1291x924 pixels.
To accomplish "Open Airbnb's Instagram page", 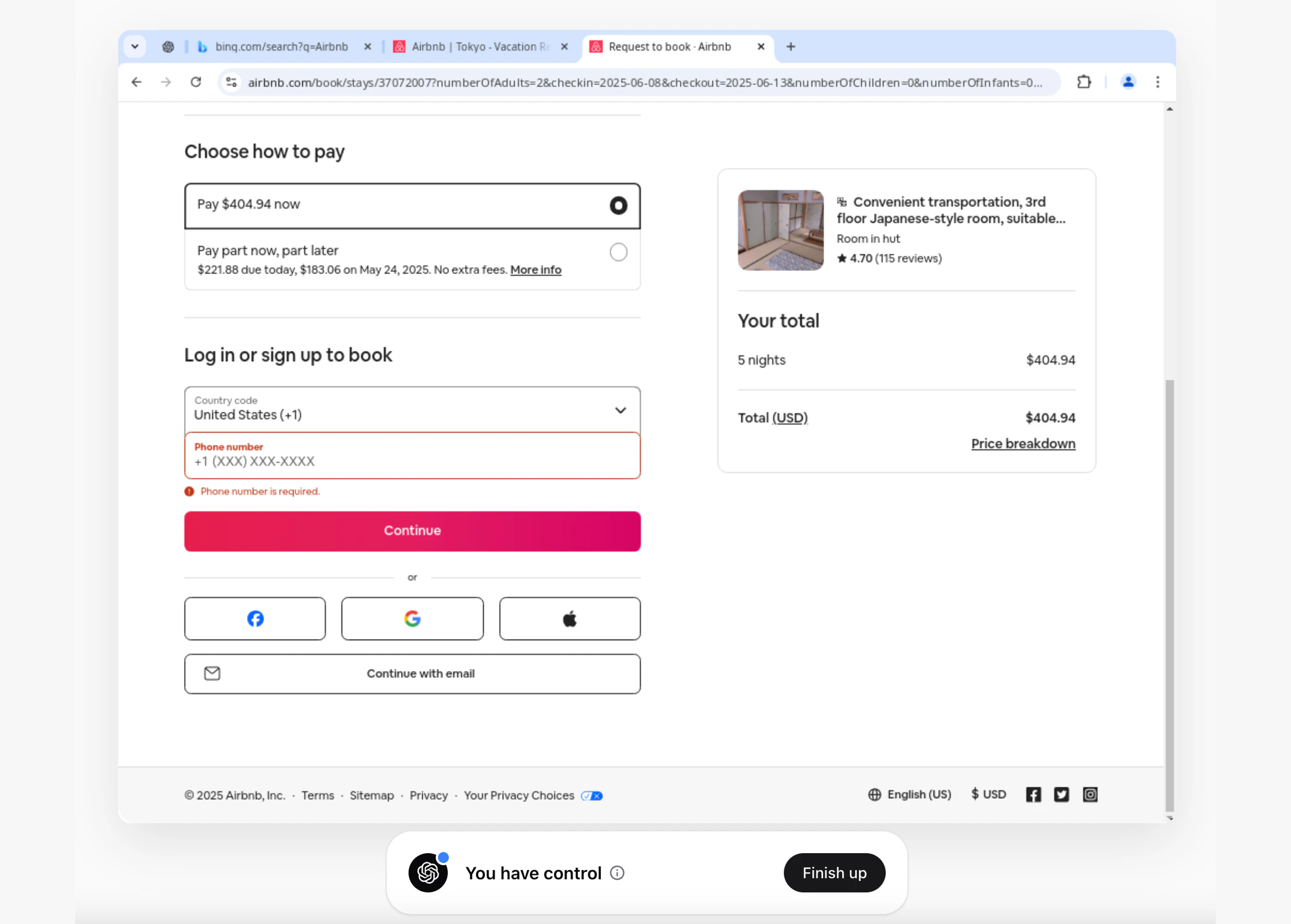I will (1090, 794).
